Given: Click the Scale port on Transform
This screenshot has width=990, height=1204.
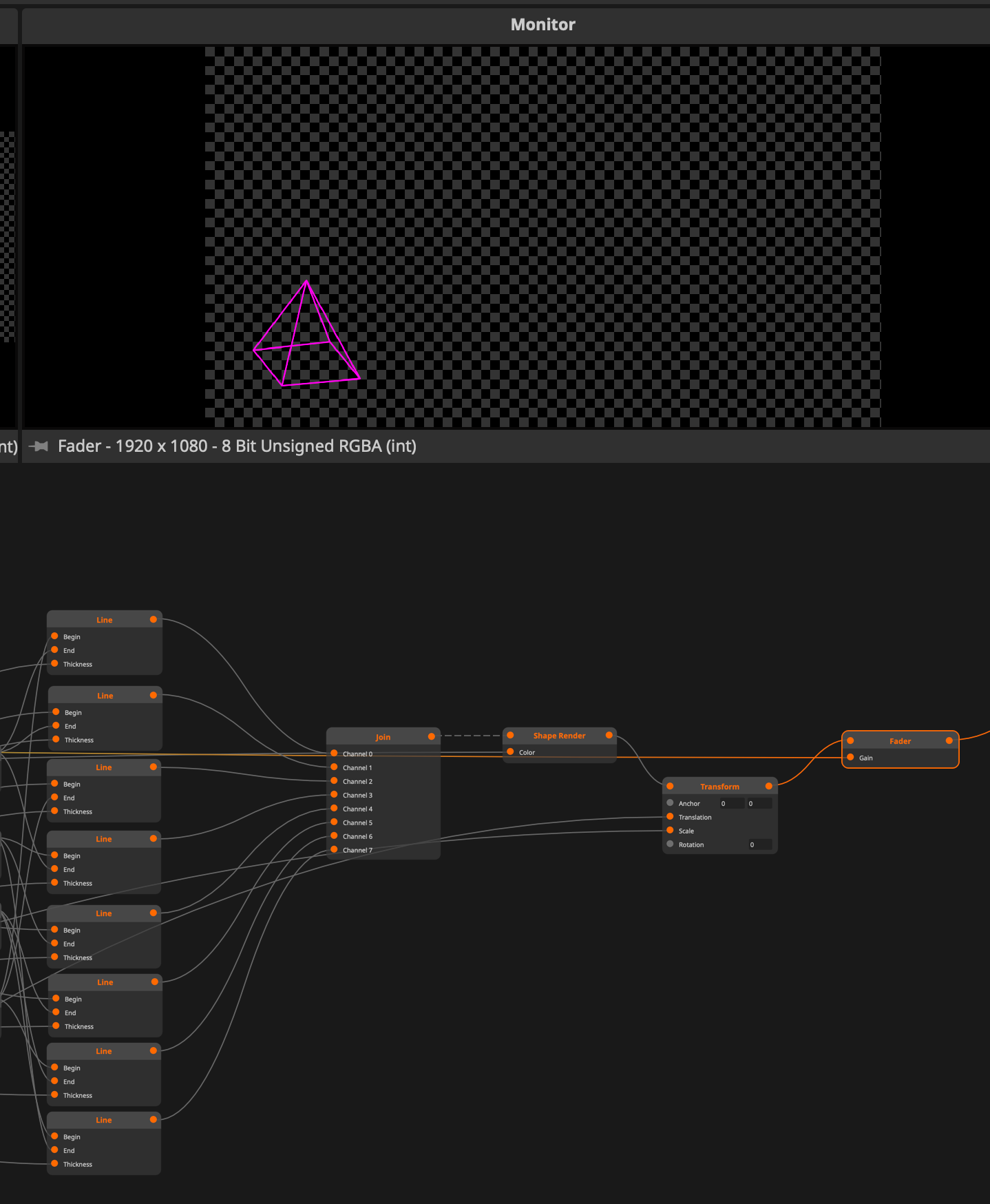Looking at the screenshot, I should point(670,831).
